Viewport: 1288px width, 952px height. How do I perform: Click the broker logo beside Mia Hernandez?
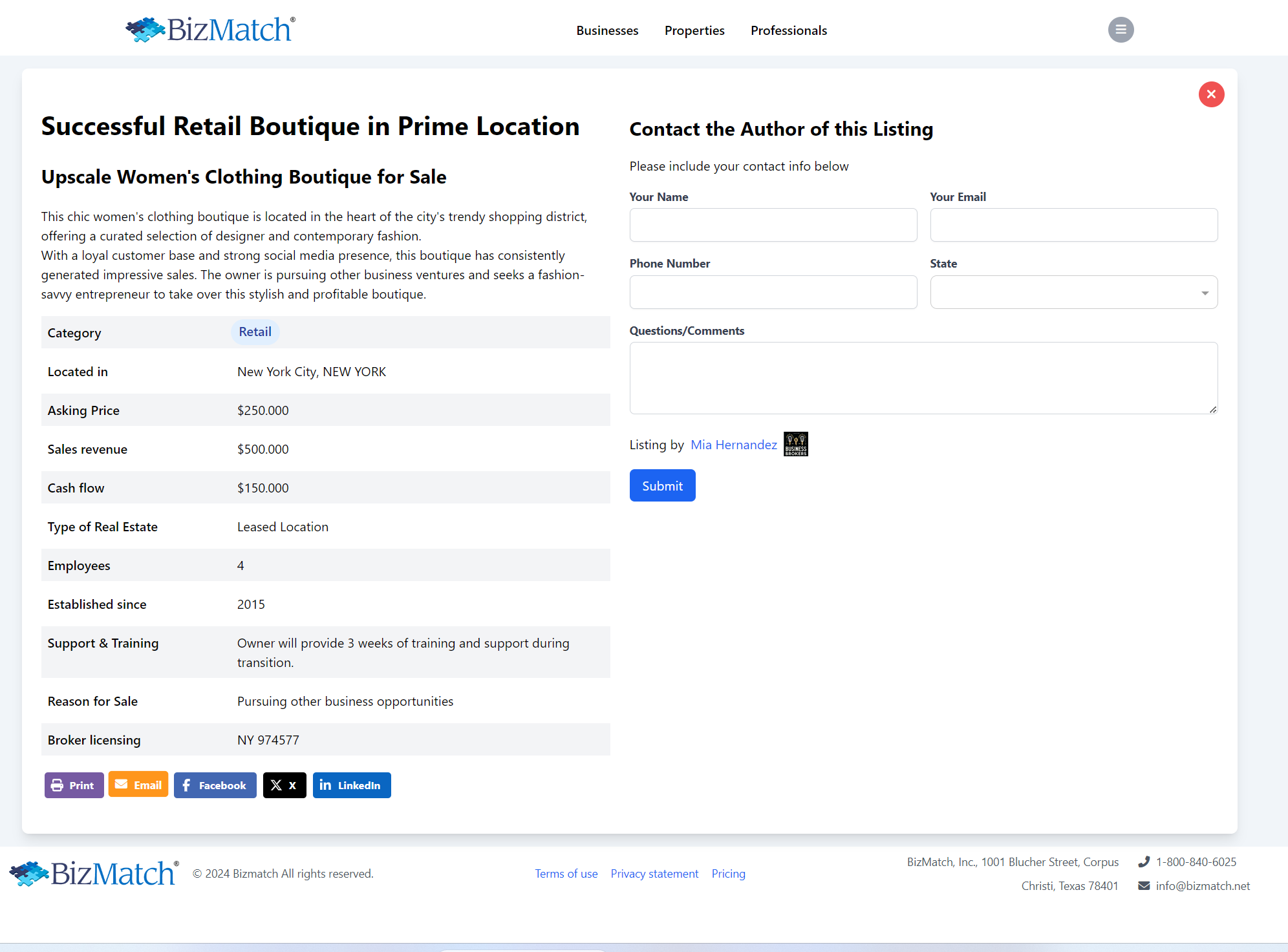point(796,444)
